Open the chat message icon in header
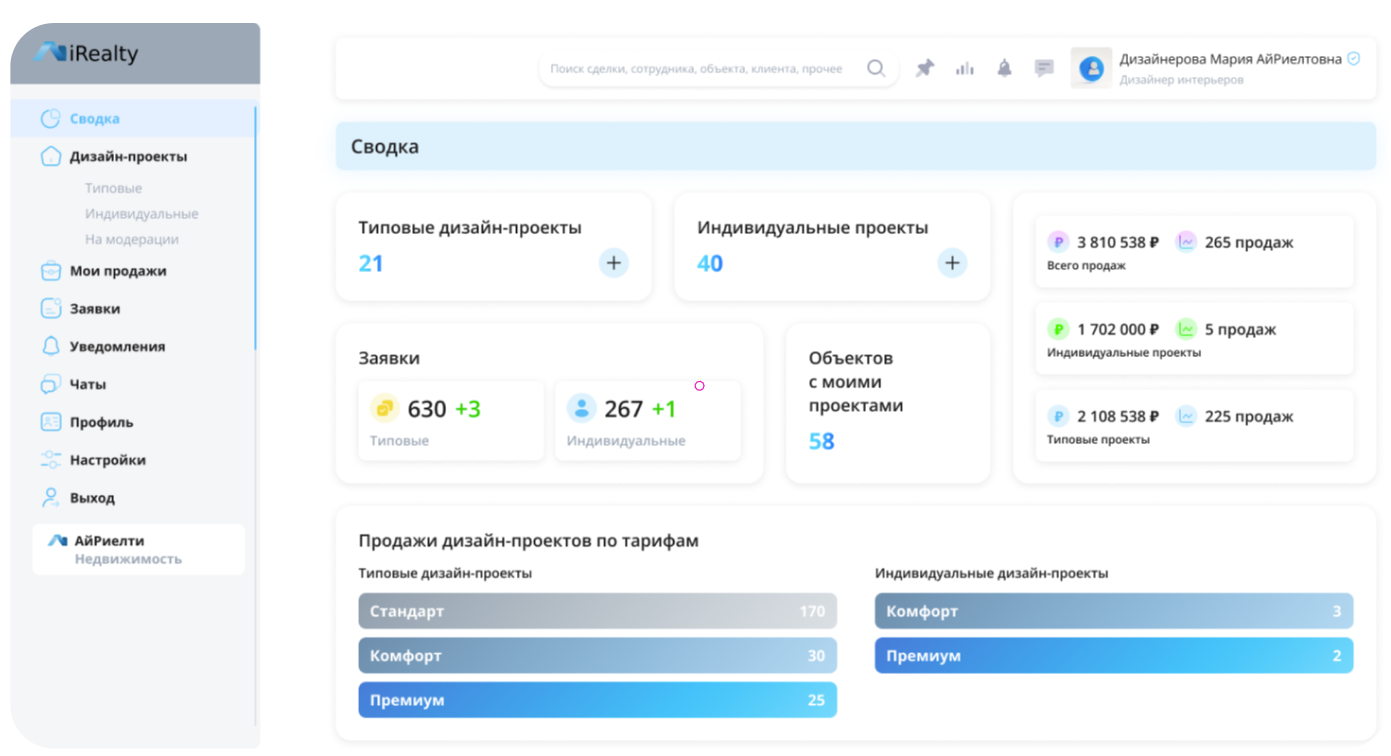The width and height of the screenshot is (1391, 756). 1044,69
